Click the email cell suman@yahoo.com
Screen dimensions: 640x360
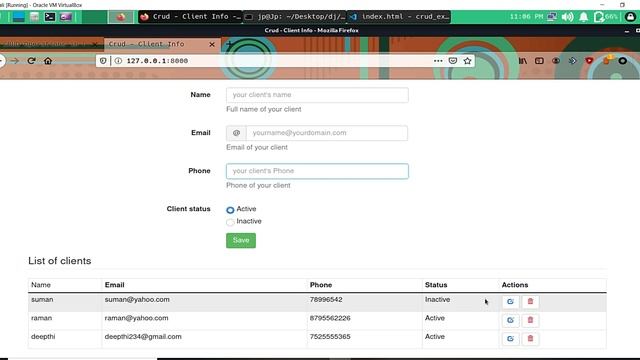click(x=137, y=300)
